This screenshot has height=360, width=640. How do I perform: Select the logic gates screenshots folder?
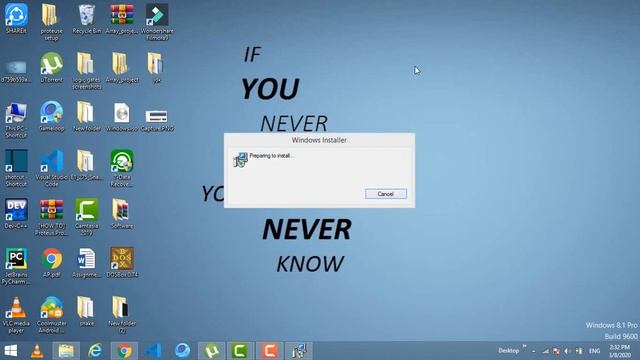pos(87,71)
